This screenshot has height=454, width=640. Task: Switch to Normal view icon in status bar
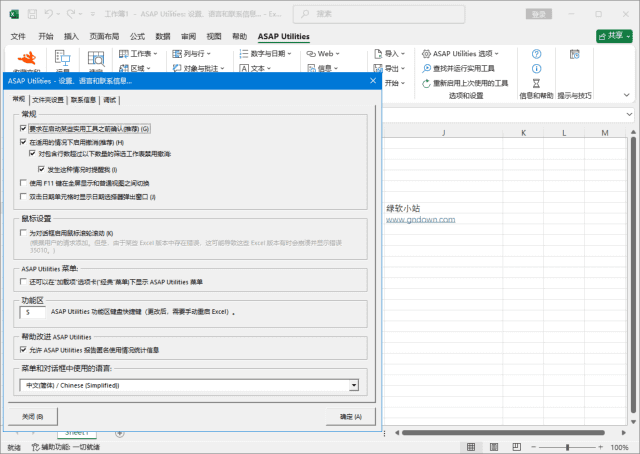[x=471, y=447]
